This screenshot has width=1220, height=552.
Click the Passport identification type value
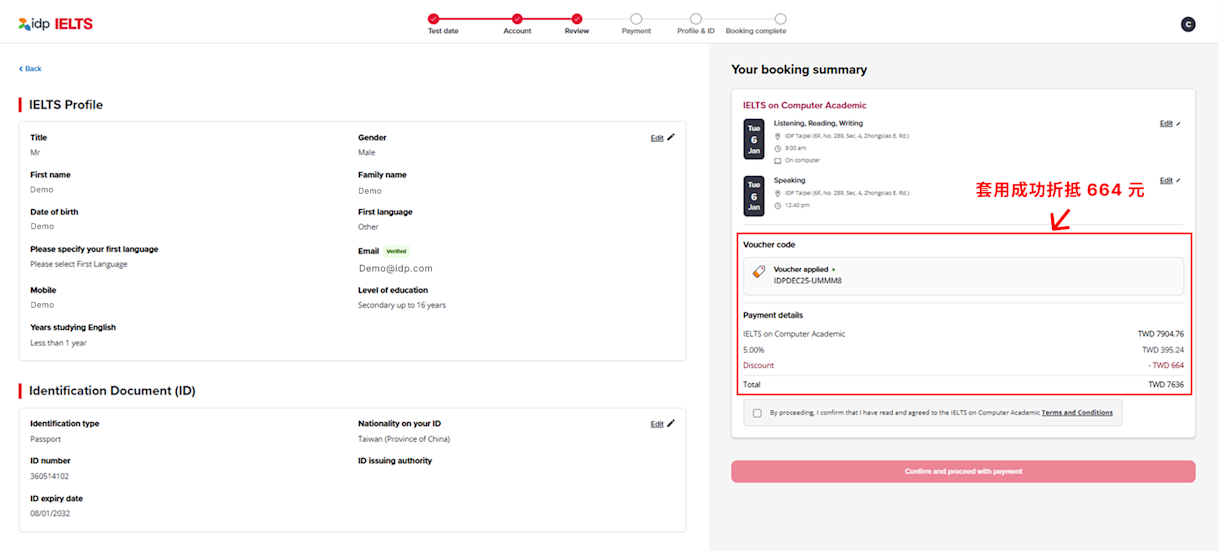point(45,439)
